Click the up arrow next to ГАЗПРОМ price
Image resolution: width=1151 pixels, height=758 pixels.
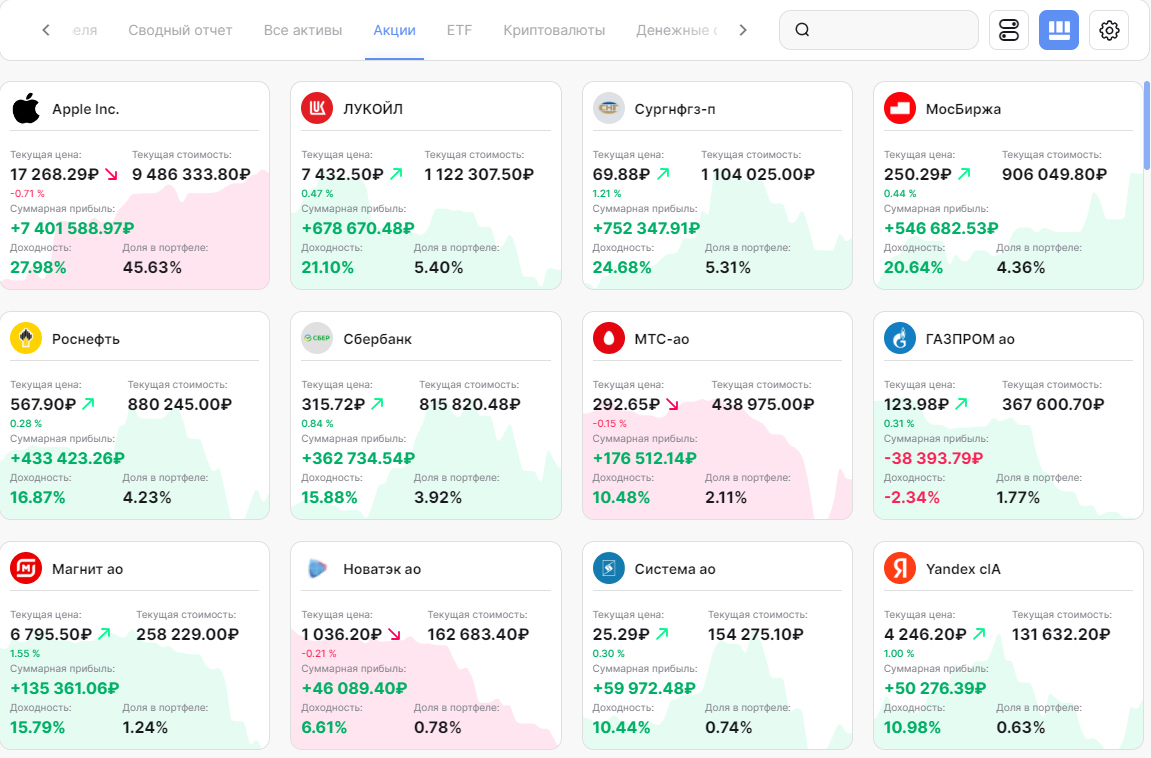[962, 404]
